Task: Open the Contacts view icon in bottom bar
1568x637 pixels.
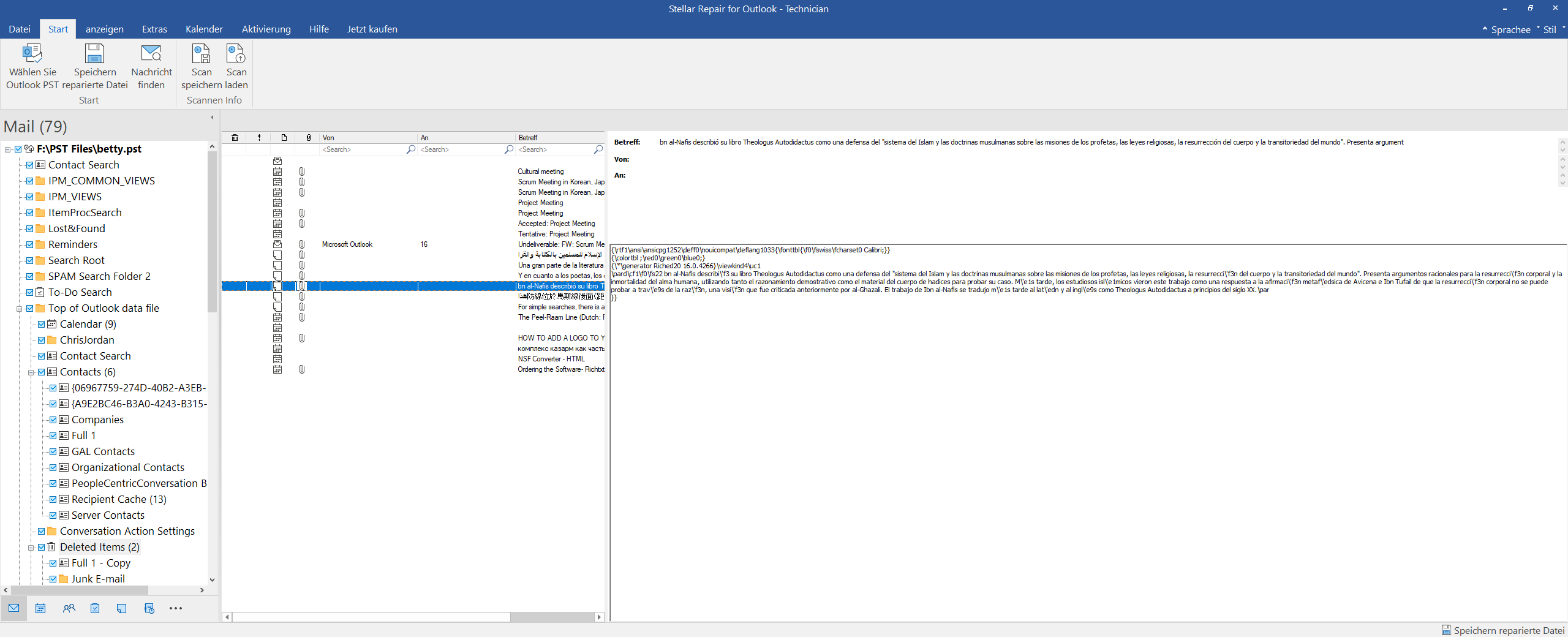Action: click(69, 608)
